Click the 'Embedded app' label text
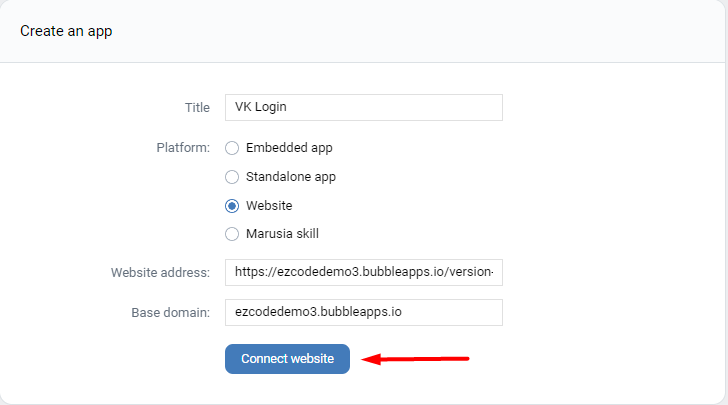The width and height of the screenshot is (728, 405). pos(289,148)
